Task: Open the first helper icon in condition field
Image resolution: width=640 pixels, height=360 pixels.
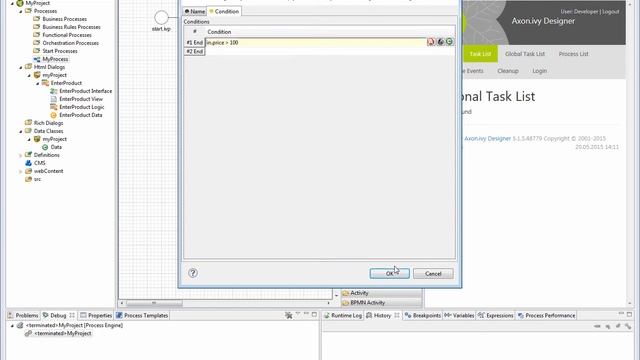Action: [431, 42]
